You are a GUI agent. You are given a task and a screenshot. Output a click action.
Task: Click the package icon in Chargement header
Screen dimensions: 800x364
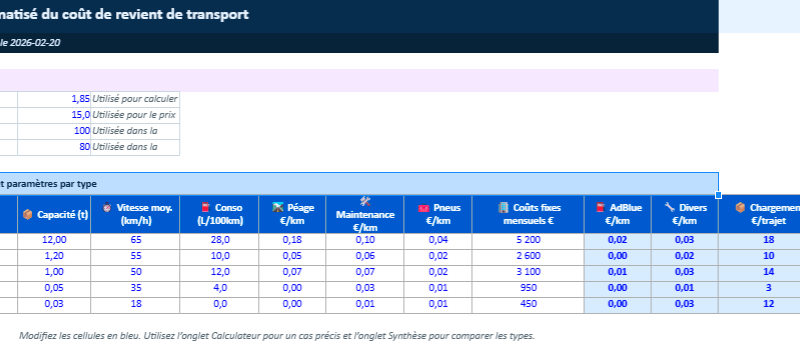point(740,208)
